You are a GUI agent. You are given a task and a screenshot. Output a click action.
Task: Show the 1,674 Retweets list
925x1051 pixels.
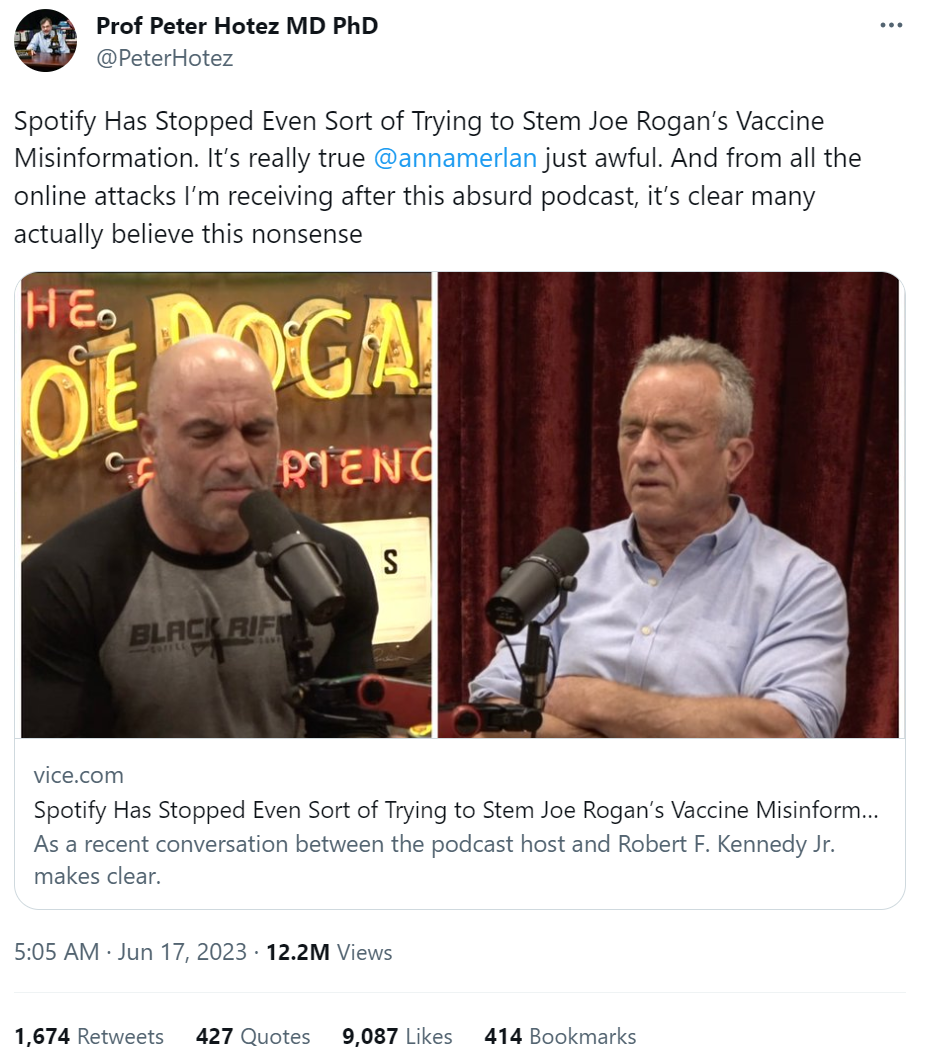click(x=89, y=1036)
